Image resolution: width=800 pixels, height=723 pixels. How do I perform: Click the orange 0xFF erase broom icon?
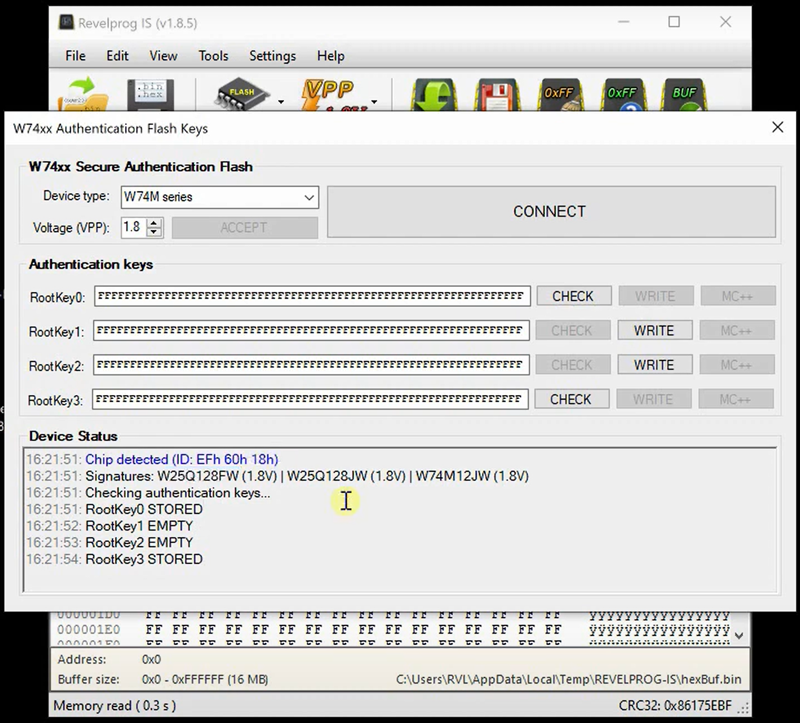click(x=560, y=95)
